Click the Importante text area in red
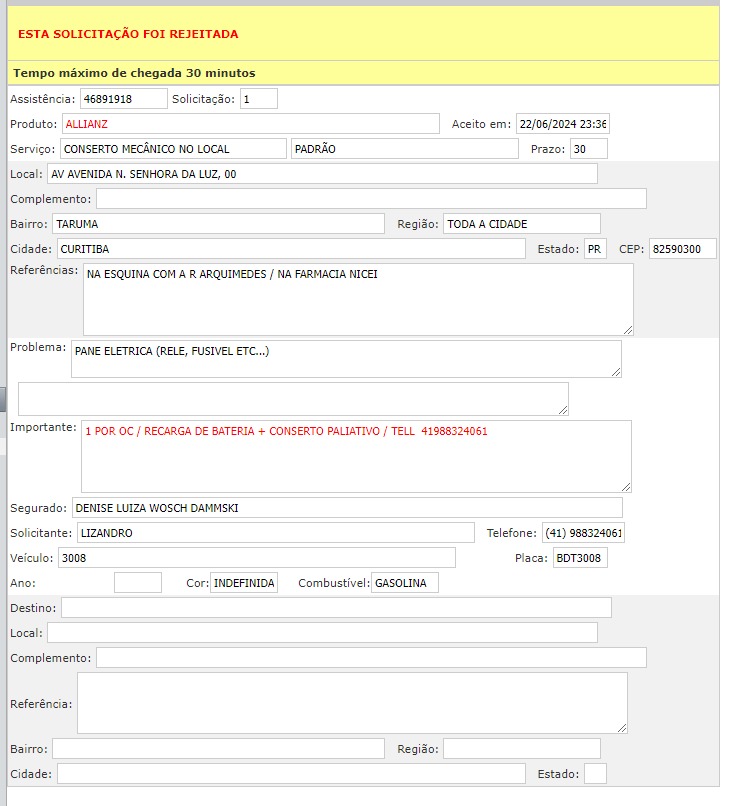Screen dimensions: 754x806 pyautogui.click(x=356, y=456)
